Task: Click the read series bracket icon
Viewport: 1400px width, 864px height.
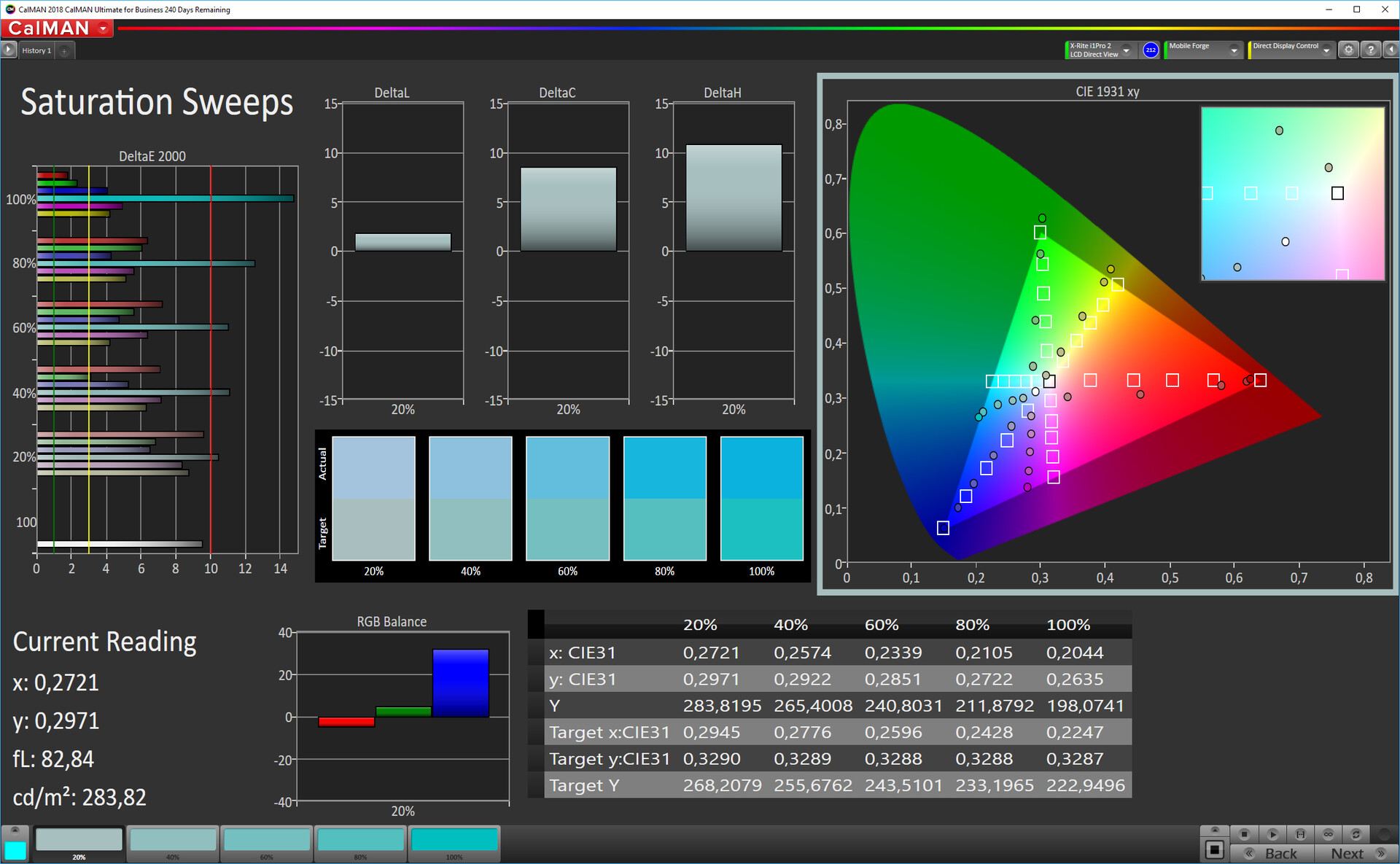Action: [1300, 834]
